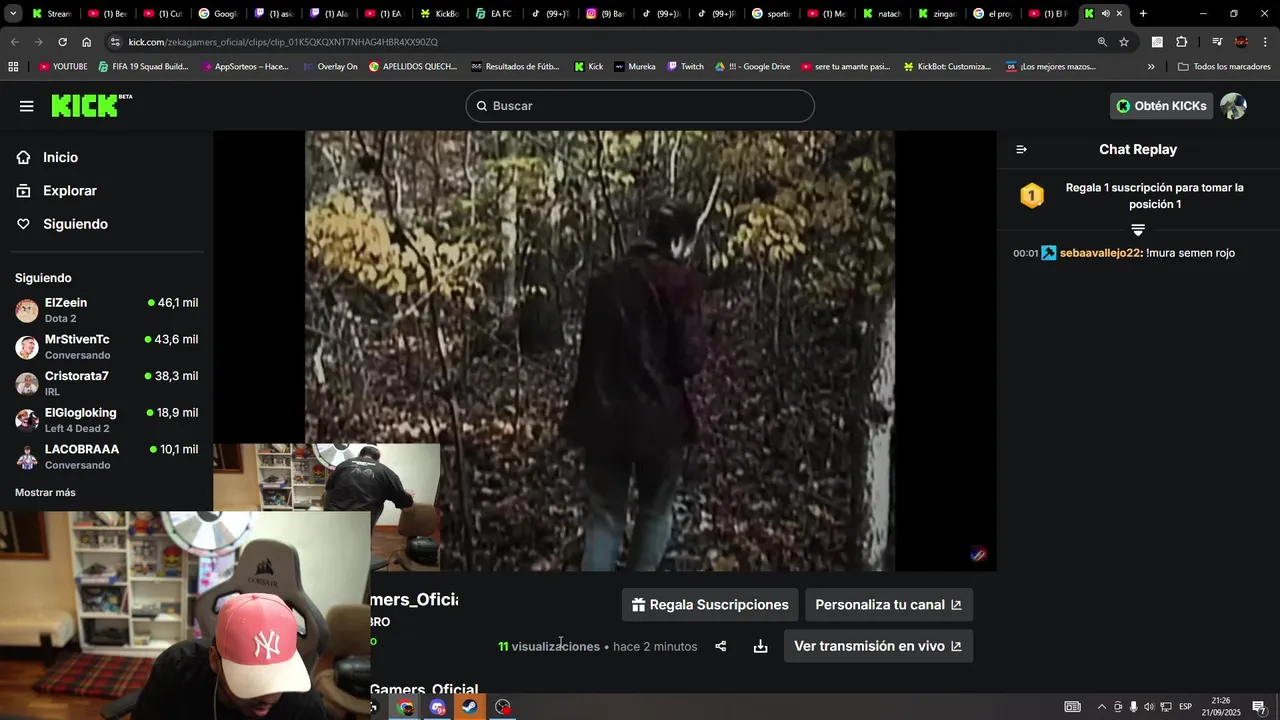The height and width of the screenshot is (720, 1280).
Task: Open Siguiendo in sidebar
Action: tap(75, 224)
